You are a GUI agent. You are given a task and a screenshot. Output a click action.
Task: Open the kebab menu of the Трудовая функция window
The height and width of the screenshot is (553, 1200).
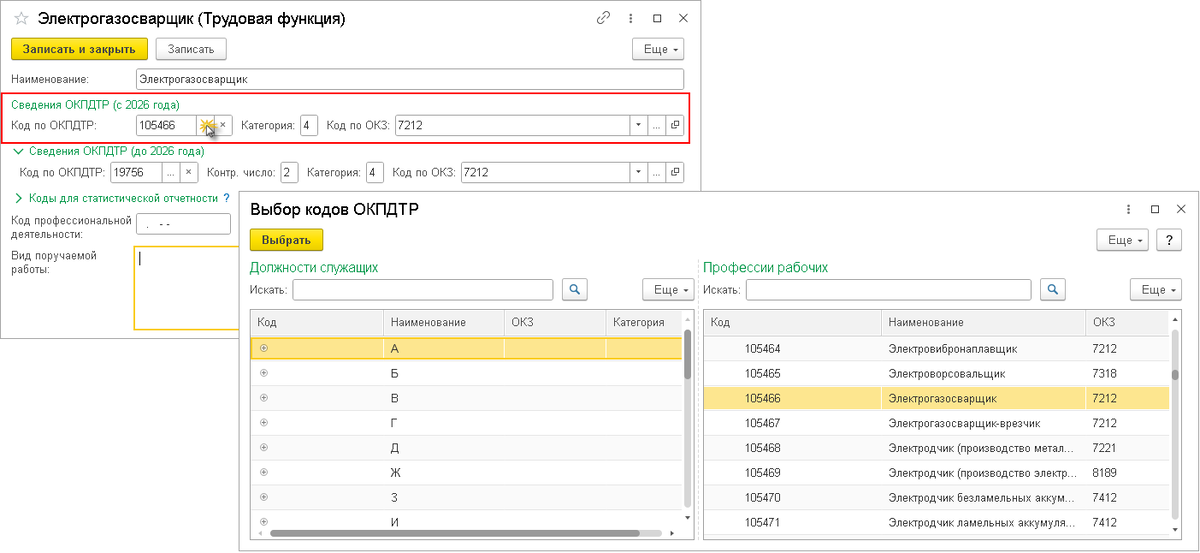[x=631, y=18]
